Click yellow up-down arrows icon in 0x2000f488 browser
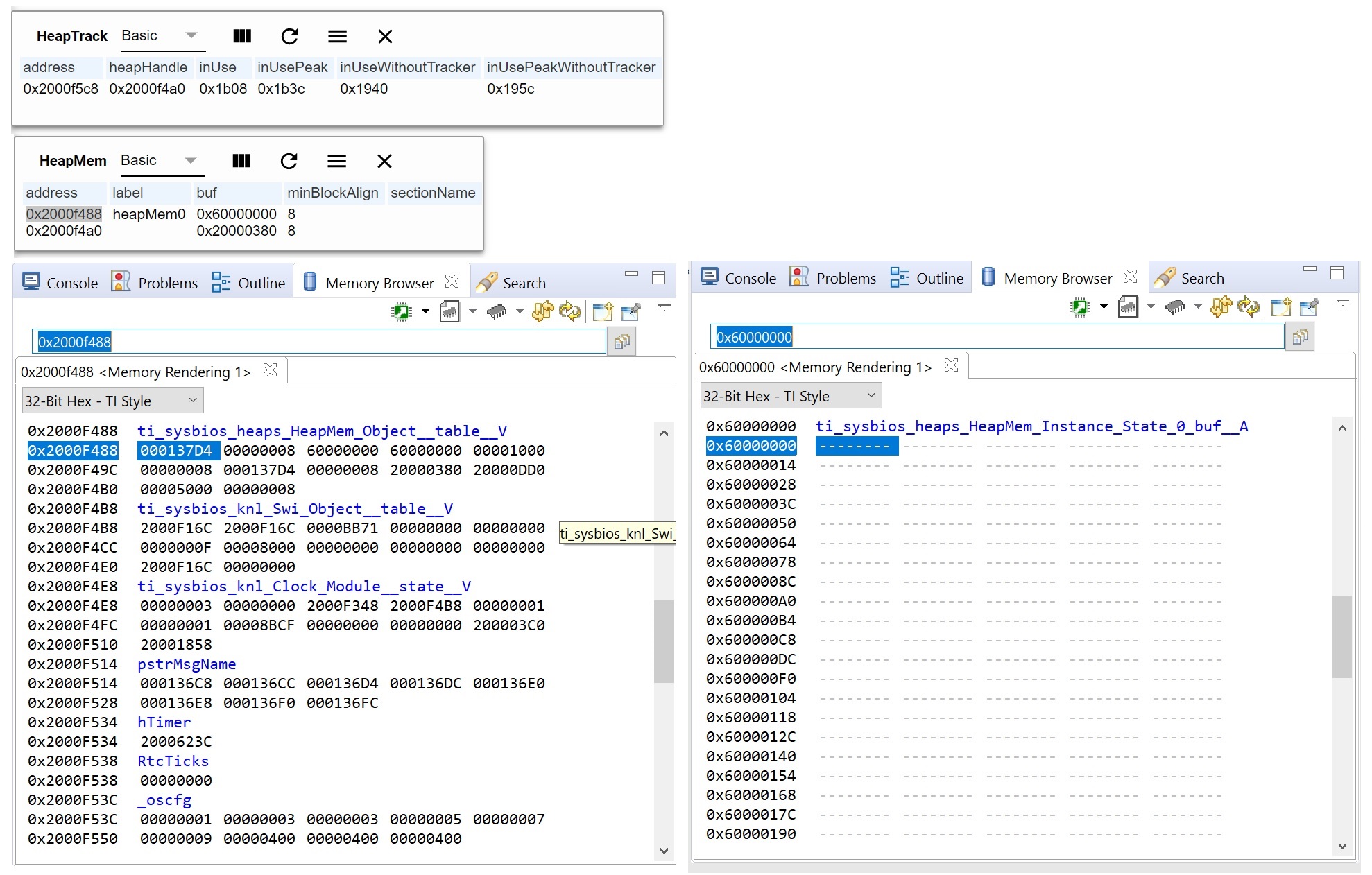1372x875 pixels. tap(543, 312)
